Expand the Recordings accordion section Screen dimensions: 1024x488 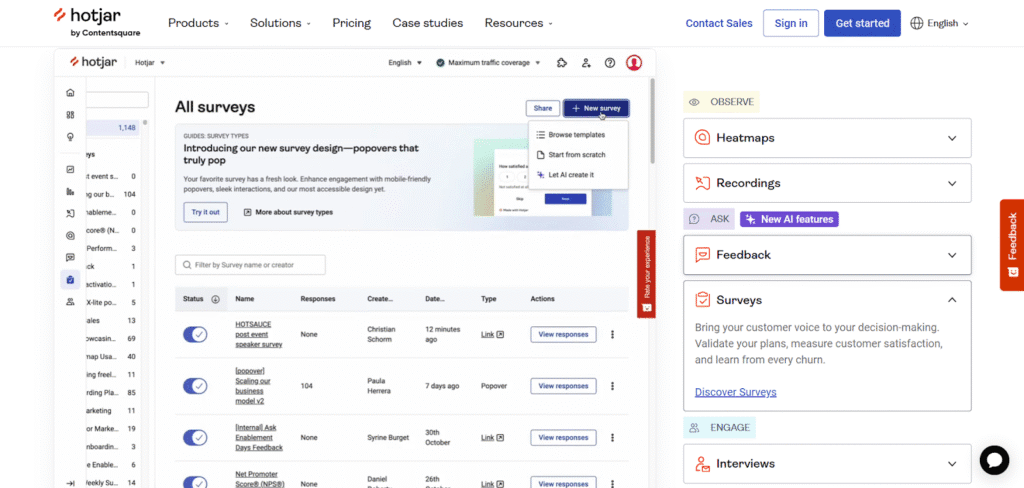(x=827, y=183)
